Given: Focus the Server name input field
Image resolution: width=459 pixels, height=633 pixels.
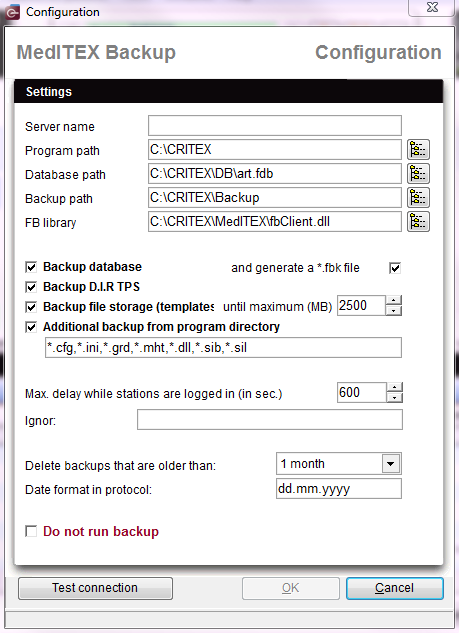Looking at the screenshot, I should (x=275, y=126).
